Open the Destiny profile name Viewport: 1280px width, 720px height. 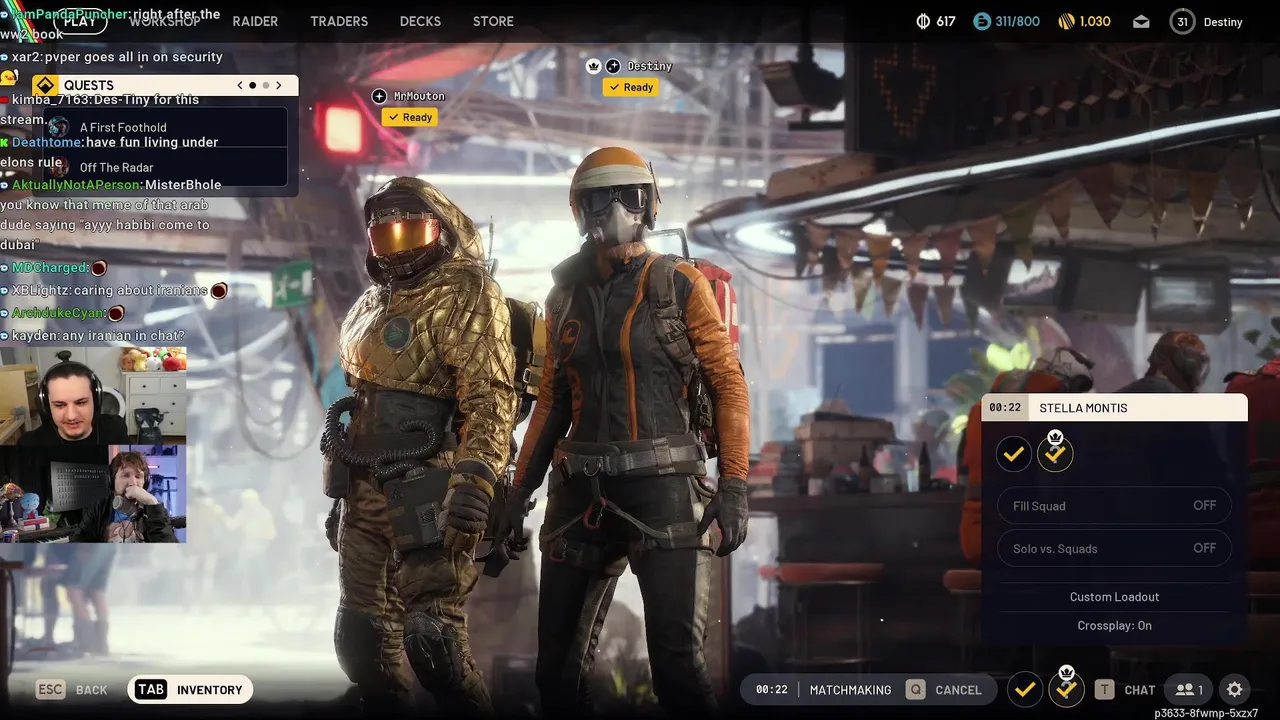1223,22
